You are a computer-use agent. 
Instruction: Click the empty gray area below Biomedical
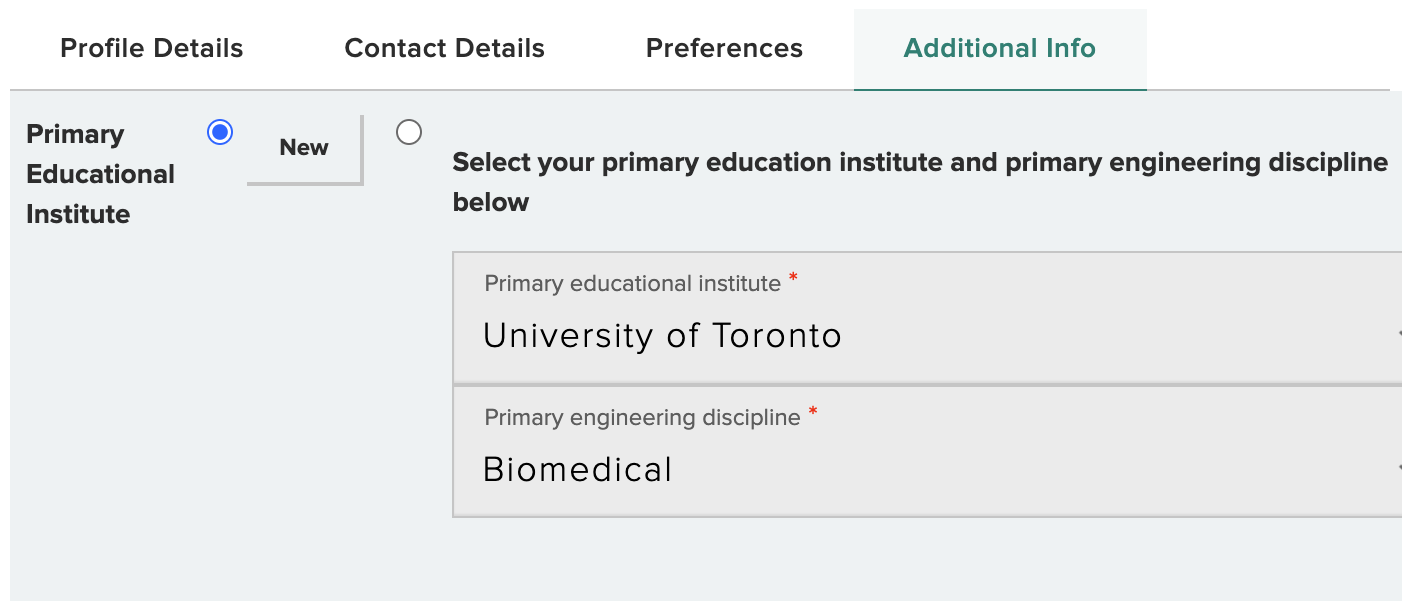927,560
